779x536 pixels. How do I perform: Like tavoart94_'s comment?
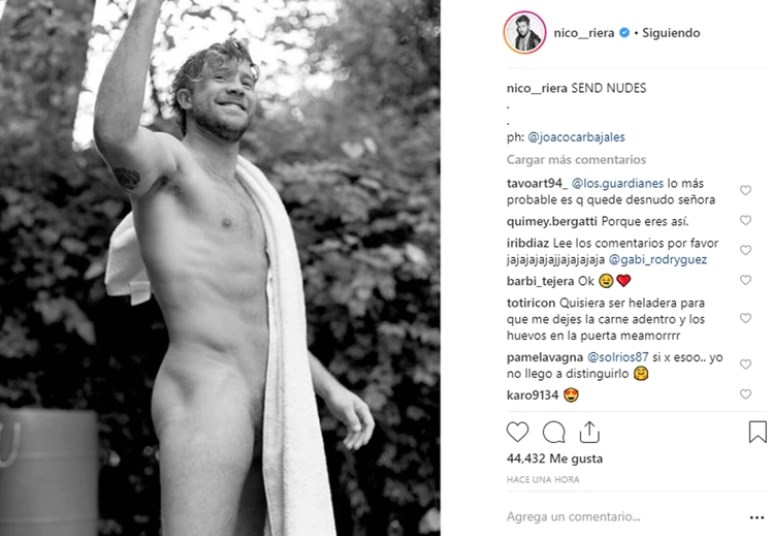(x=745, y=190)
